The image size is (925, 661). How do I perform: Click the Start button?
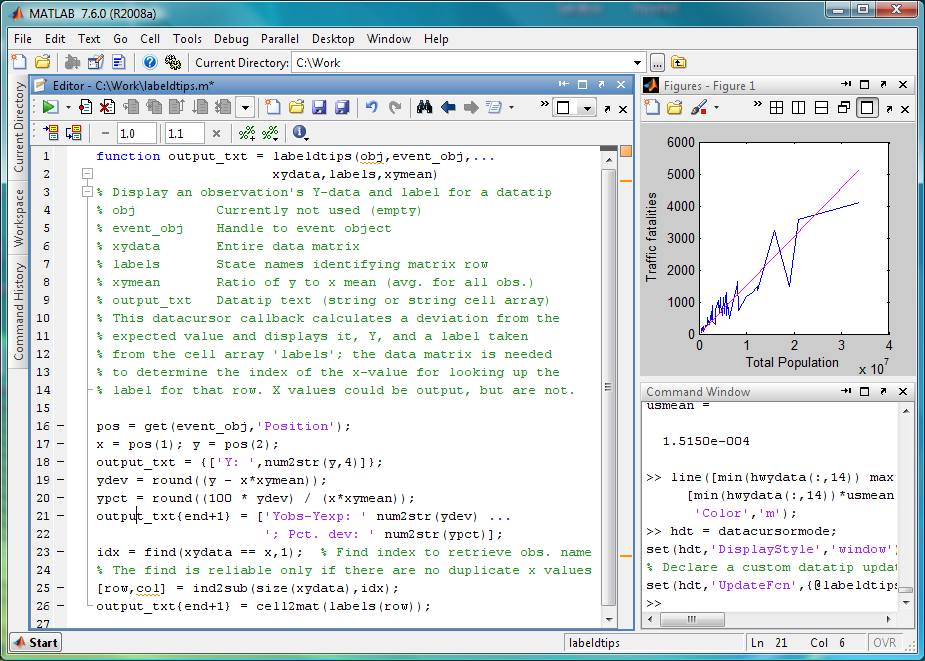click(36, 642)
